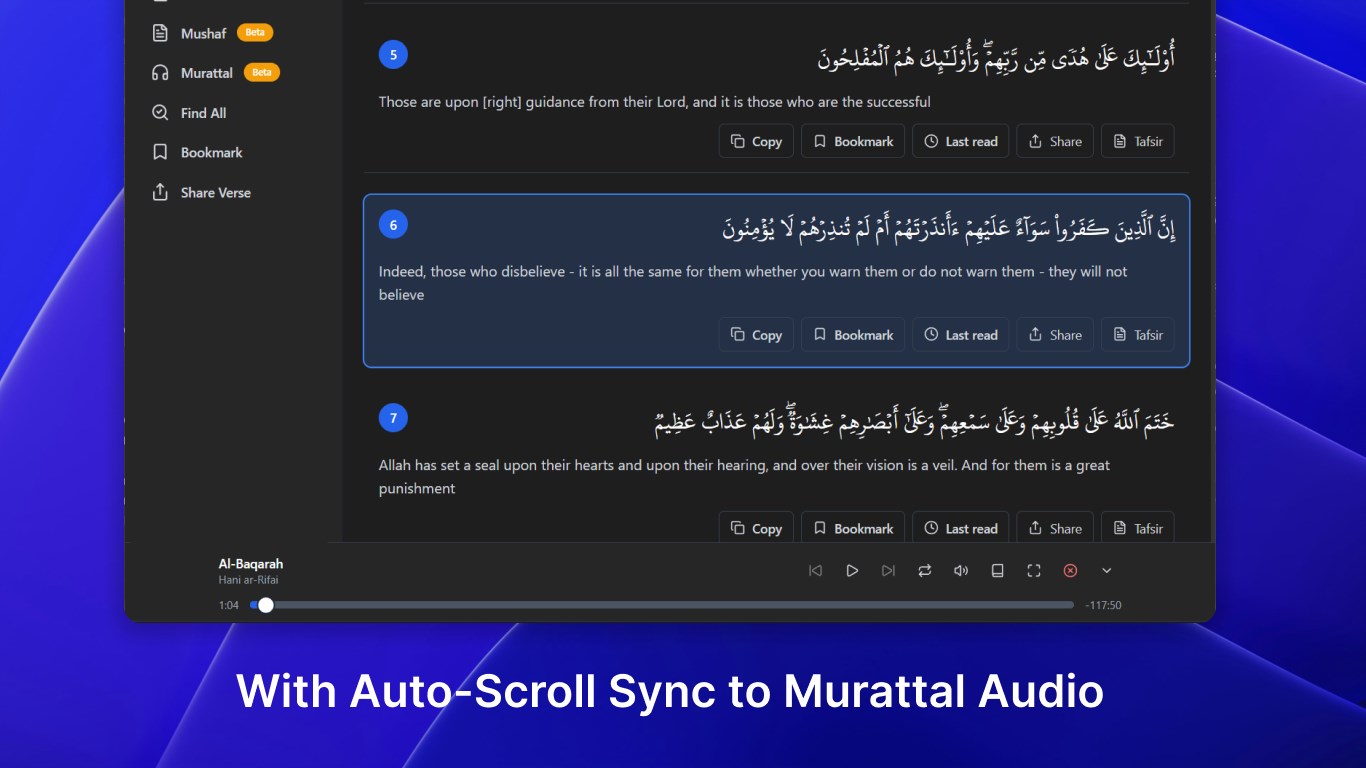Bookmark verse 5

coord(853,141)
